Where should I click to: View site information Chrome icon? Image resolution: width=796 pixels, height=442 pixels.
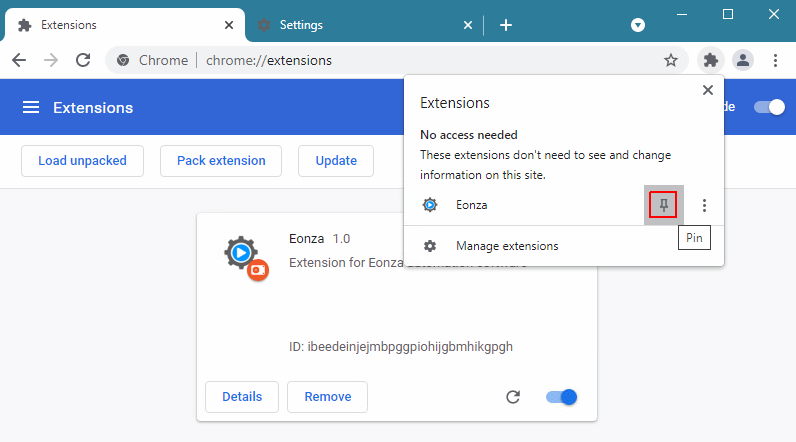coord(123,60)
